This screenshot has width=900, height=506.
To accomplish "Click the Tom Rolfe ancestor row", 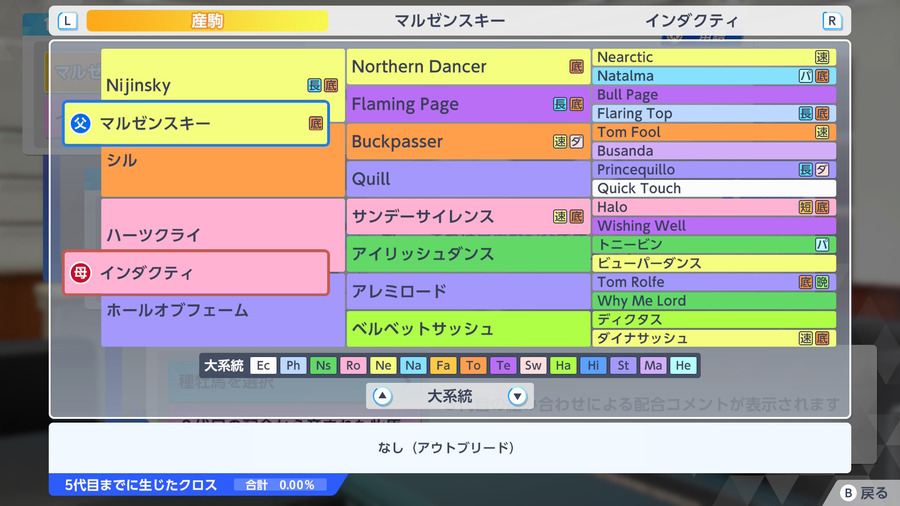I will point(714,282).
